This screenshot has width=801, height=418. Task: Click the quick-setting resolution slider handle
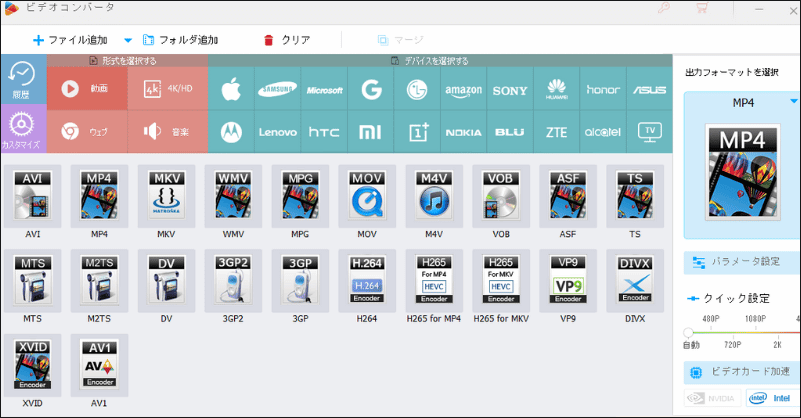[x=688, y=333]
